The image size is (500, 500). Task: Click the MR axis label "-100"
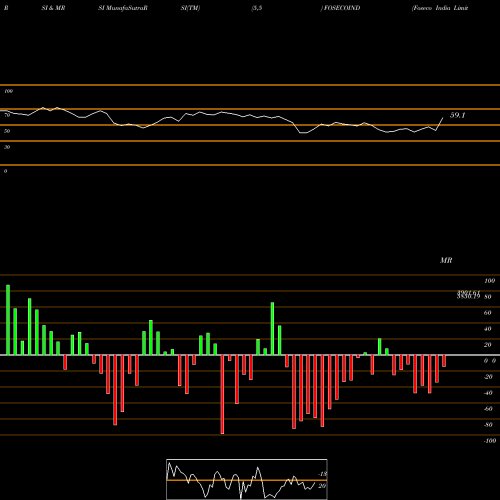490,441
